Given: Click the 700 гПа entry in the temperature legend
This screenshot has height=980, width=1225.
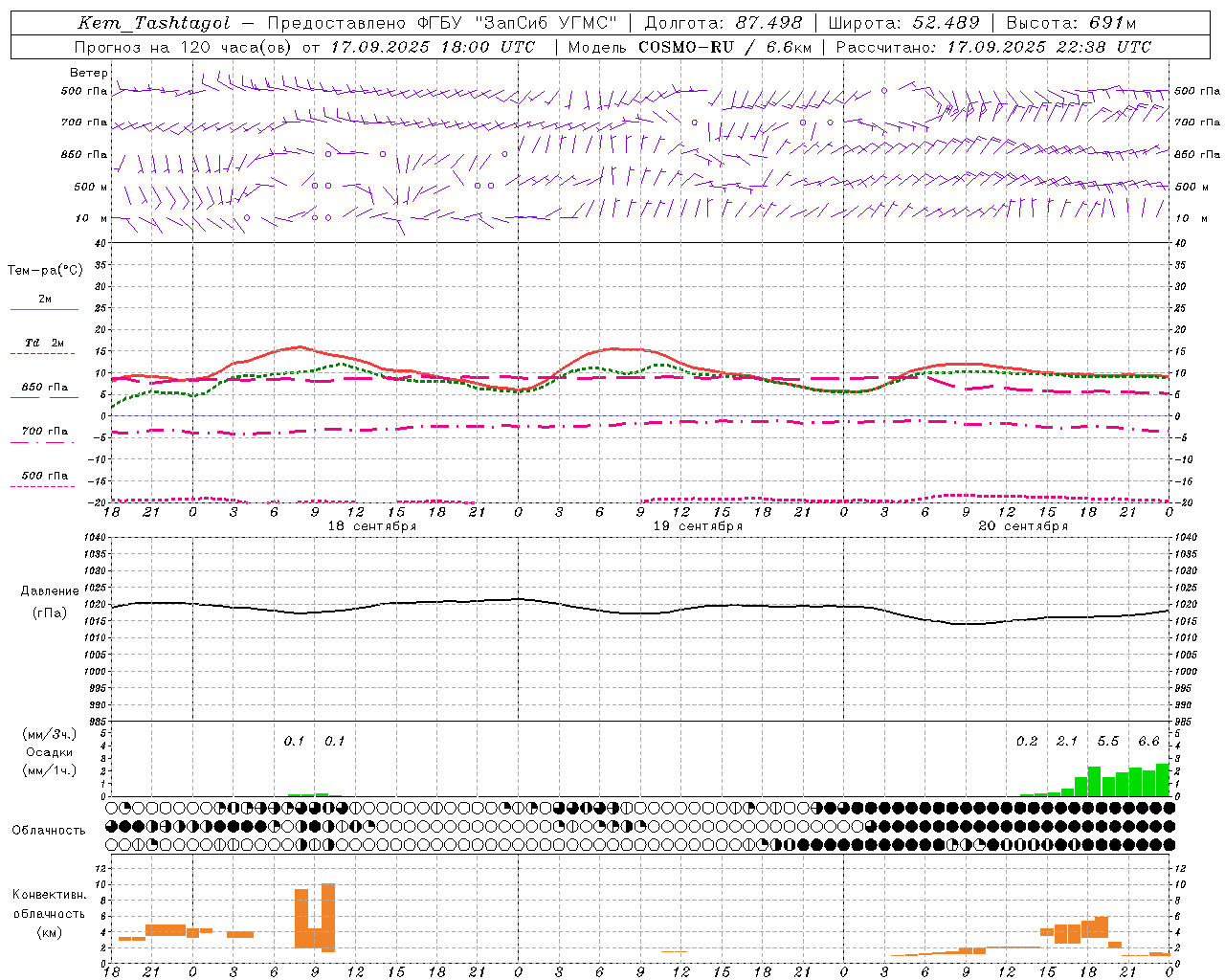Looking at the screenshot, I should point(45,431).
